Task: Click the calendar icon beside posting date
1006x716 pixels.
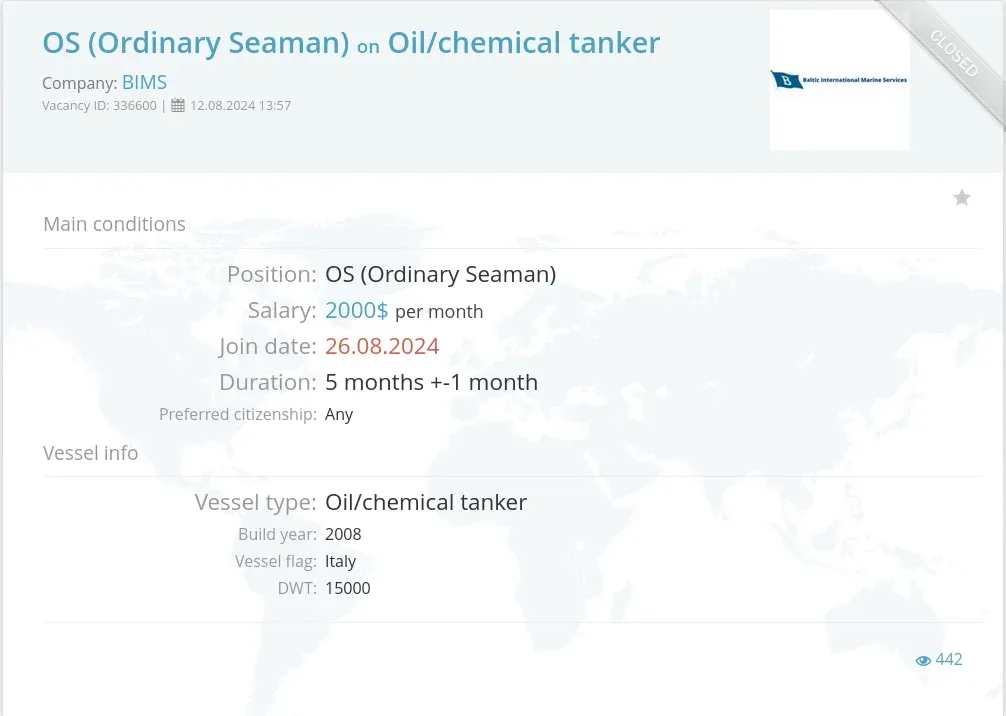Action: tap(178, 105)
